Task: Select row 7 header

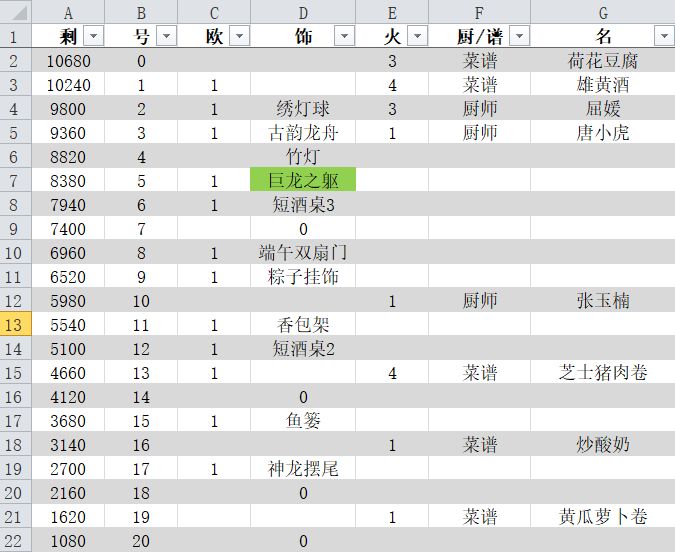Action: pos(15,180)
